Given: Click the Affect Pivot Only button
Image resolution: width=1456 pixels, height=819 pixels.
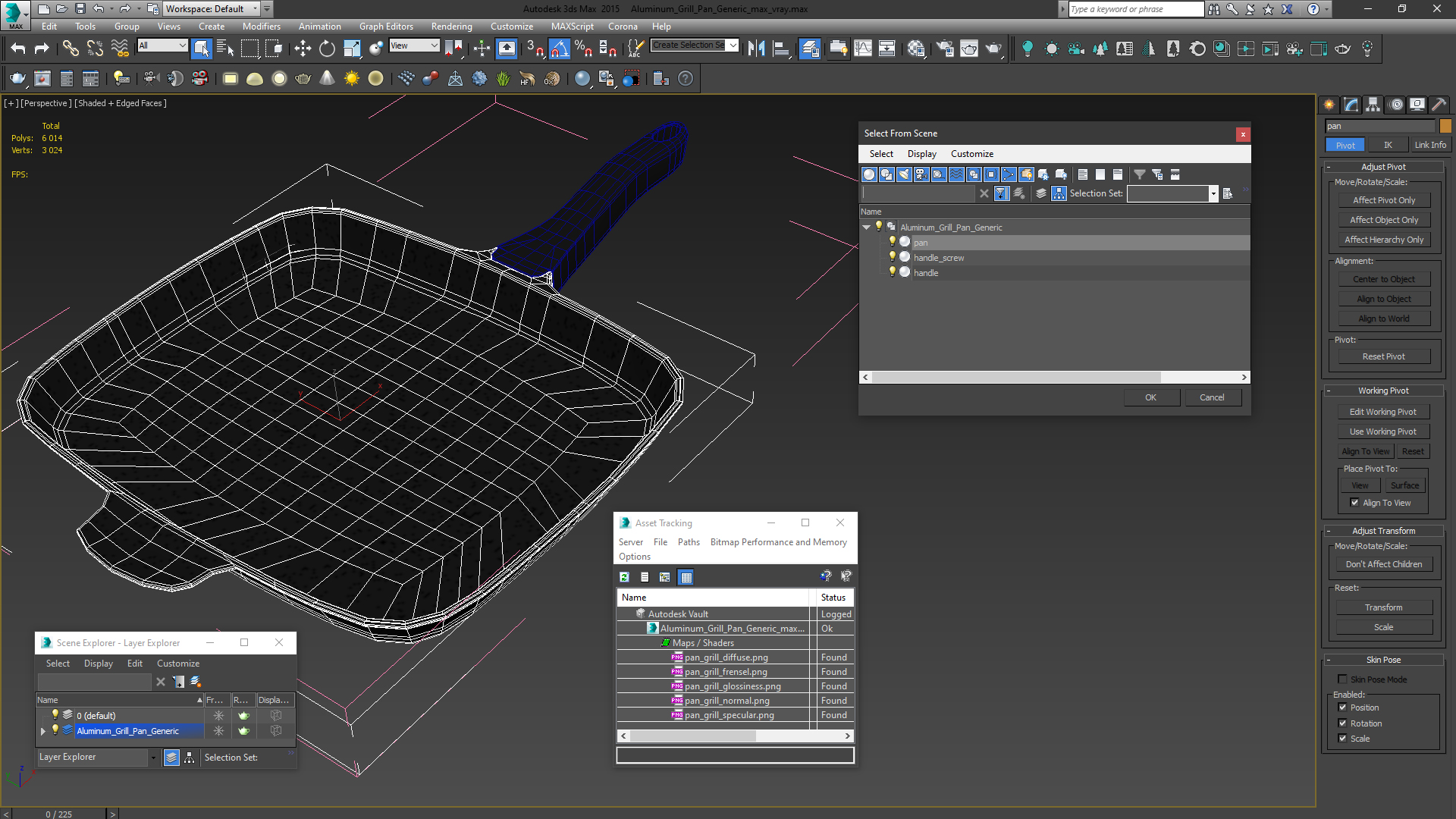Looking at the screenshot, I should (x=1384, y=200).
